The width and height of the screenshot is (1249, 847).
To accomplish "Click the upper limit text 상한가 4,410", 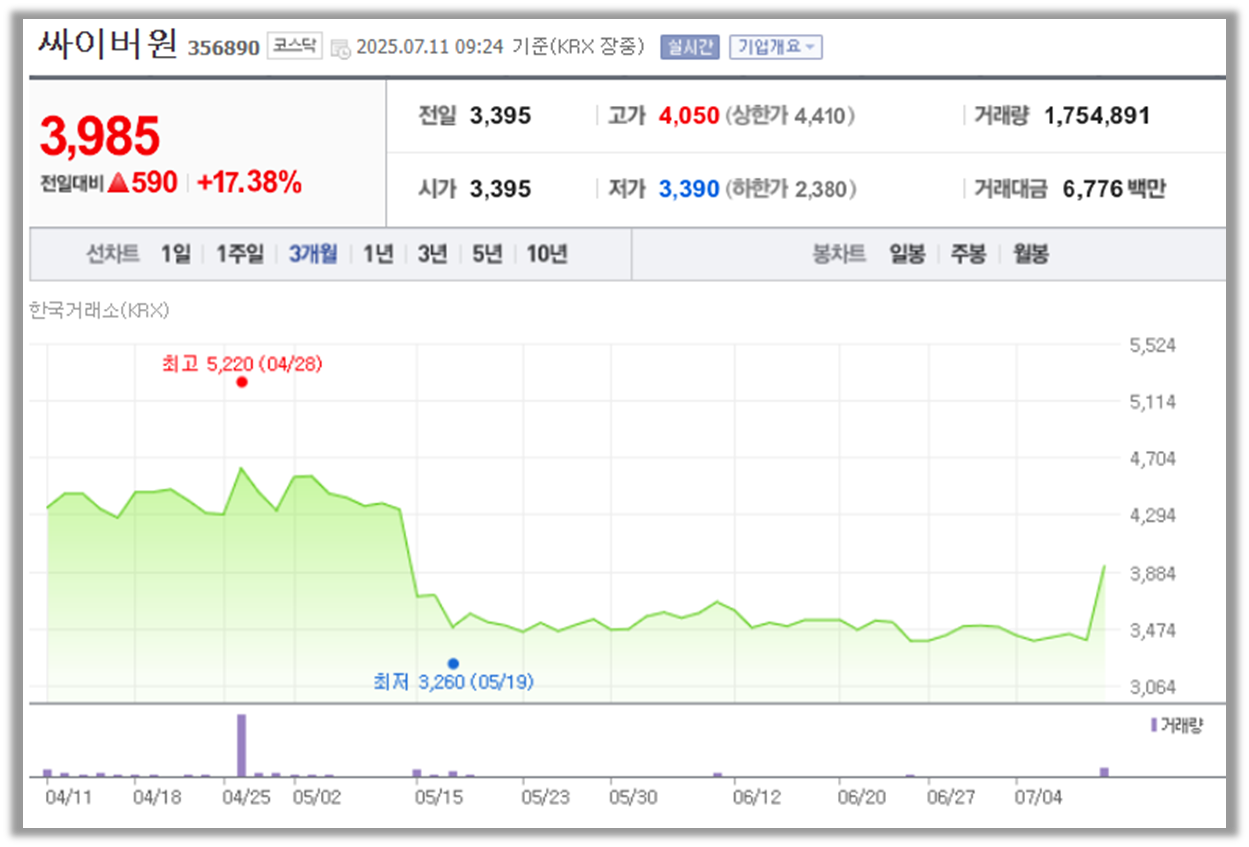I will [x=790, y=116].
